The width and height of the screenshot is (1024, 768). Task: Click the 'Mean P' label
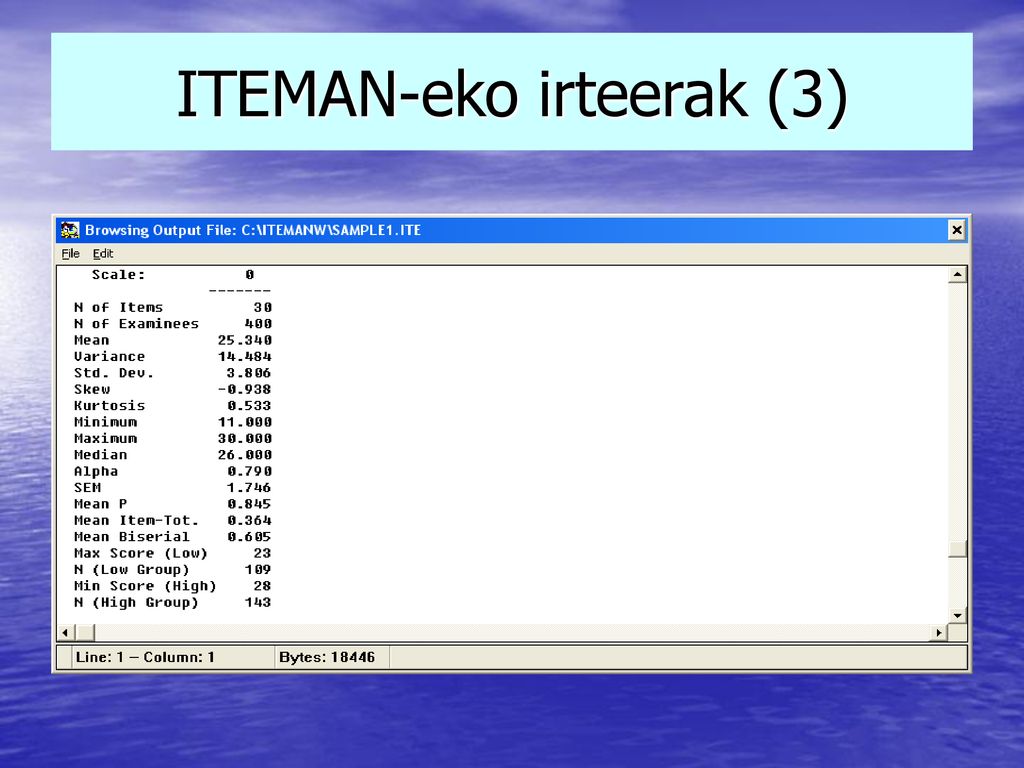pyautogui.click(x=101, y=504)
